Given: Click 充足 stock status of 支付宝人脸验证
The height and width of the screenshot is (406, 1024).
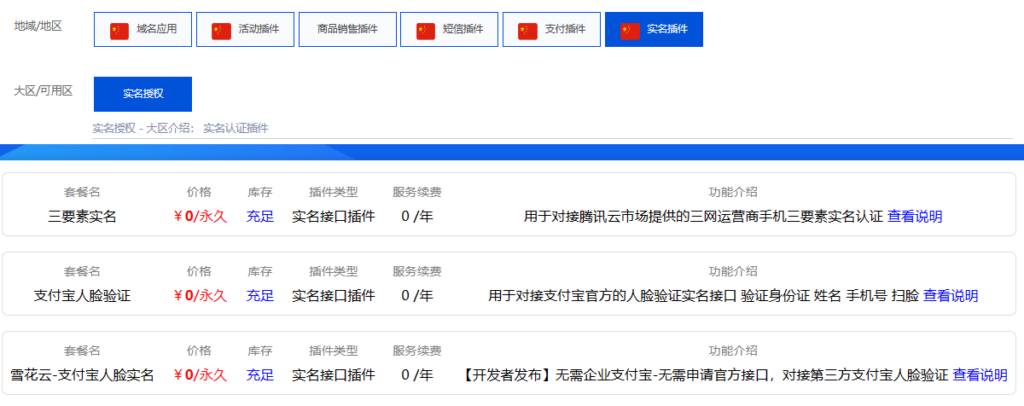Looking at the screenshot, I should 260,296.
